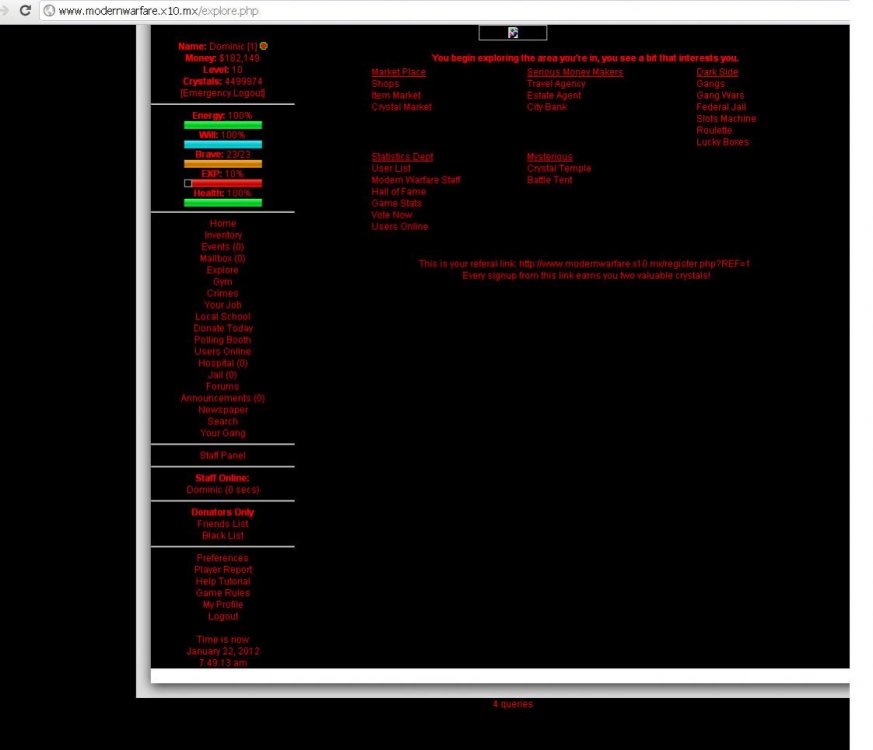Click the red EXP progress bar
873x750 pixels.
pyautogui.click(x=222, y=183)
